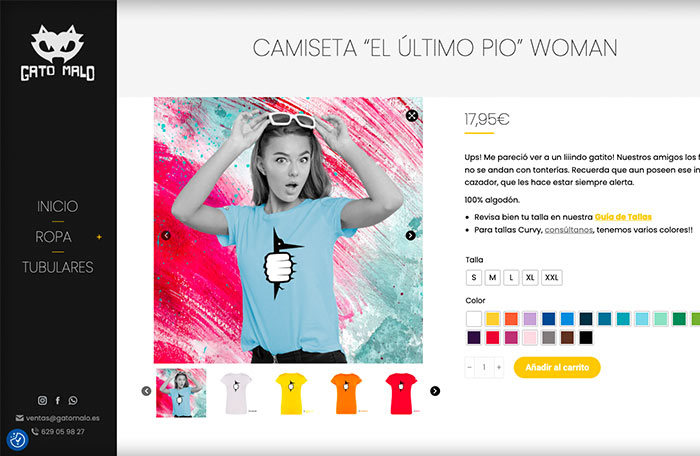
Task: Select size XXL
Action: click(x=552, y=277)
